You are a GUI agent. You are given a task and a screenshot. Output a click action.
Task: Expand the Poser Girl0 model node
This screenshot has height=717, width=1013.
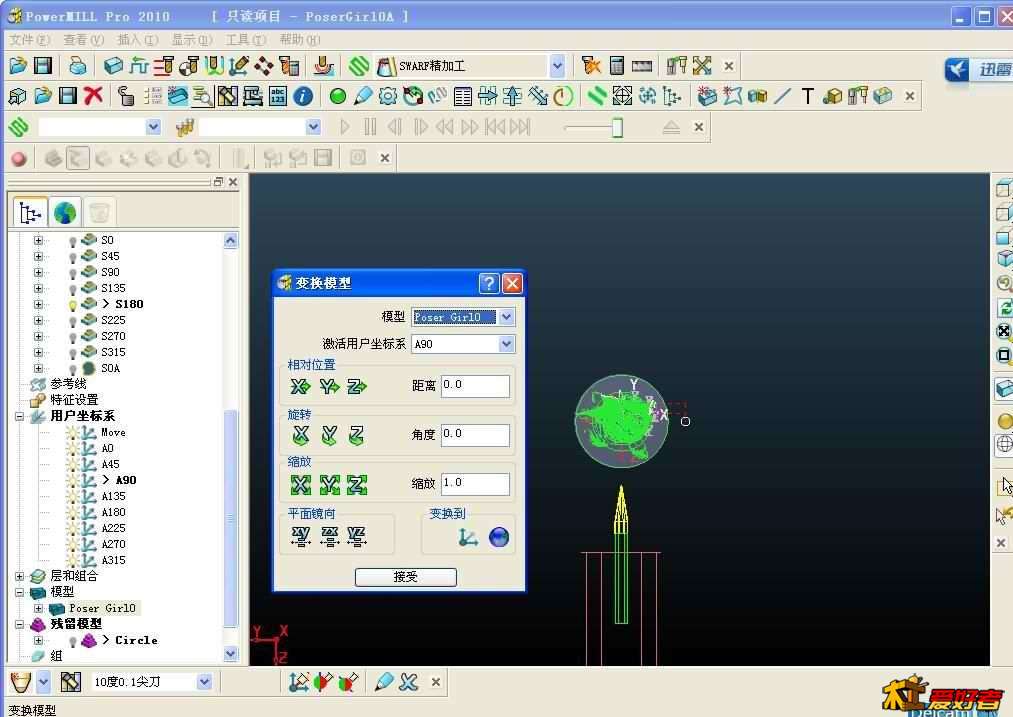pos(38,608)
